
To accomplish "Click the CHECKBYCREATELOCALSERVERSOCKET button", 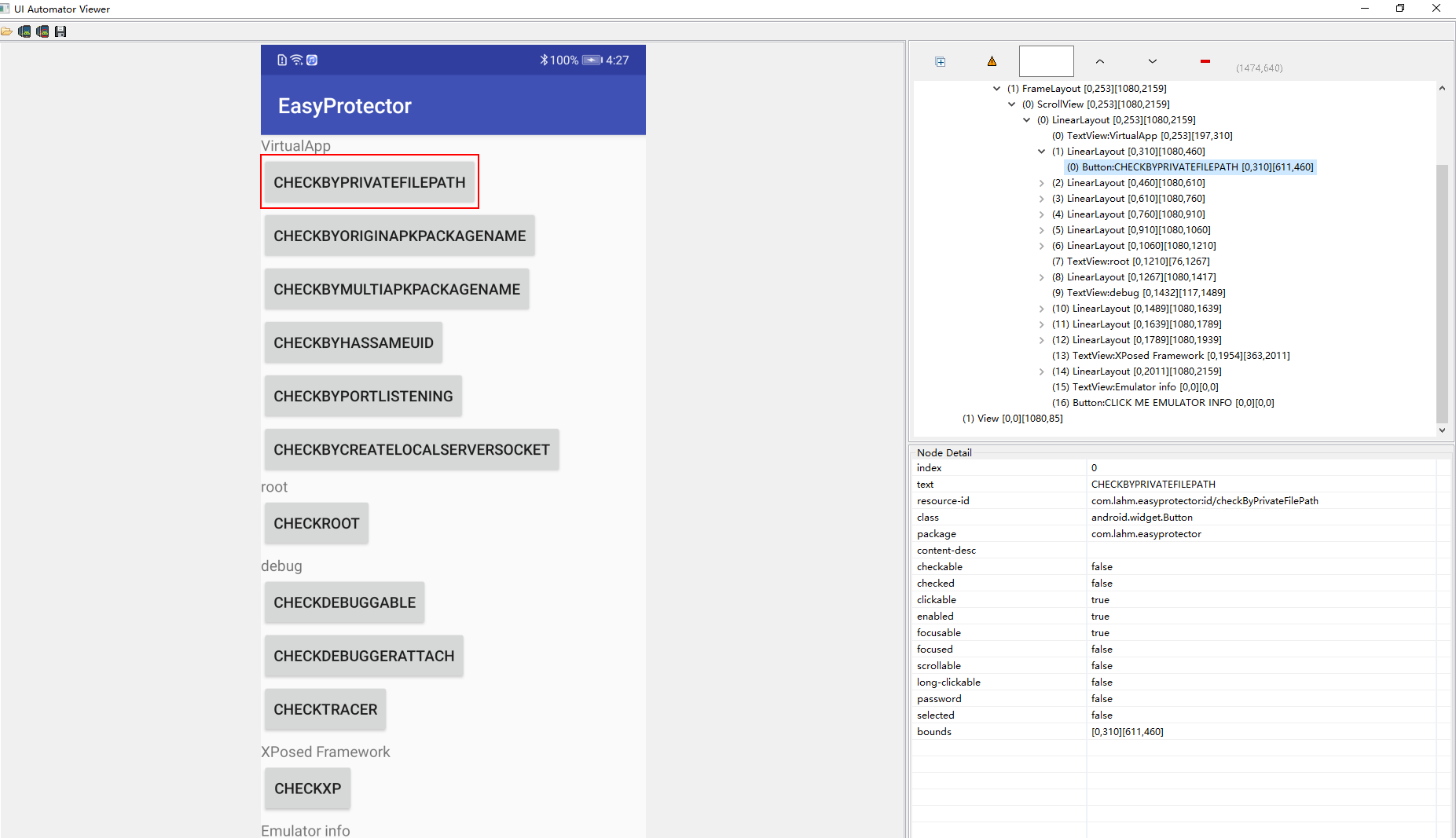I will click(x=412, y=449).
